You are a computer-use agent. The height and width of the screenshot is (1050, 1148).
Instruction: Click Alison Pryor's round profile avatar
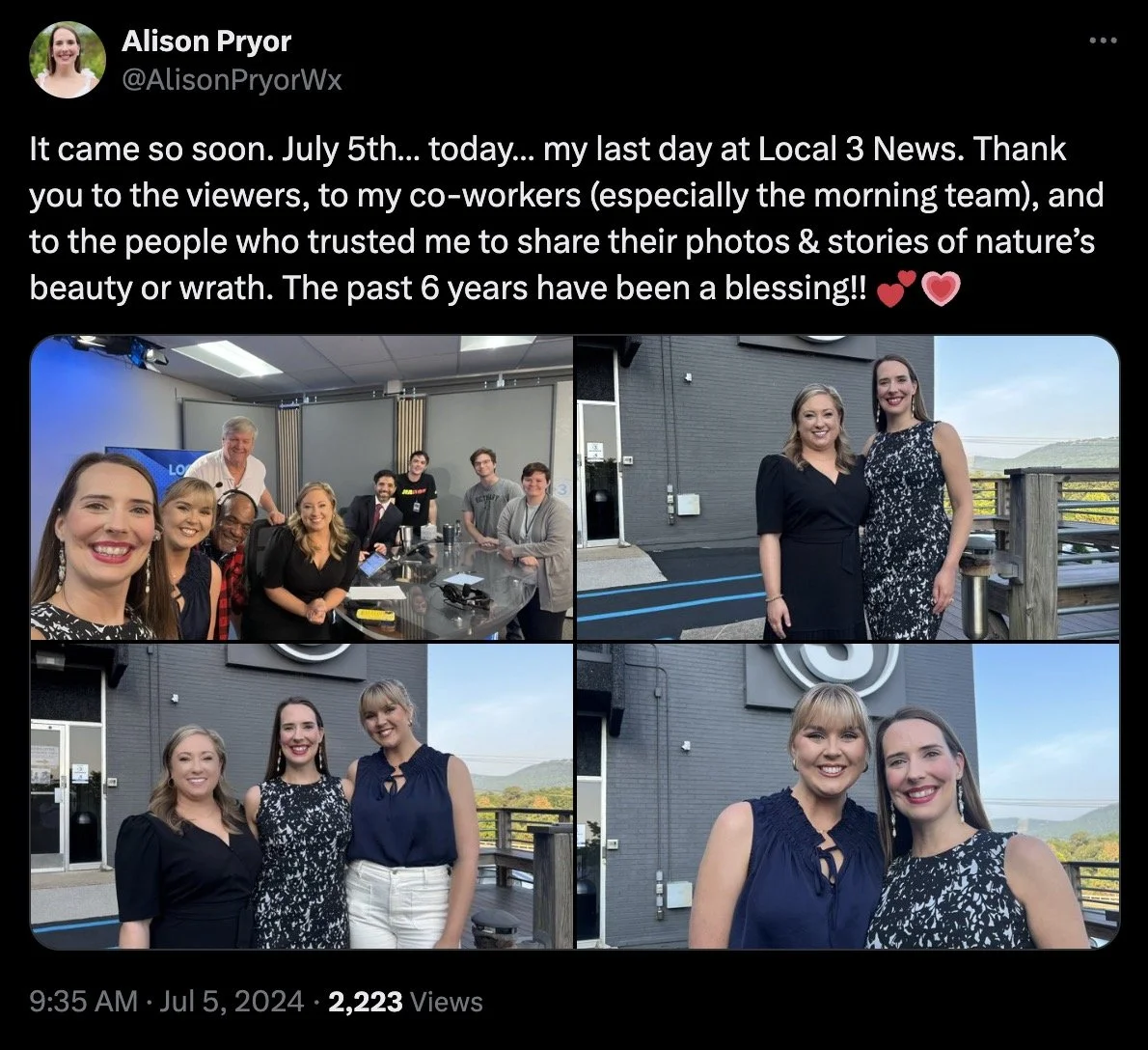(68, 60)
